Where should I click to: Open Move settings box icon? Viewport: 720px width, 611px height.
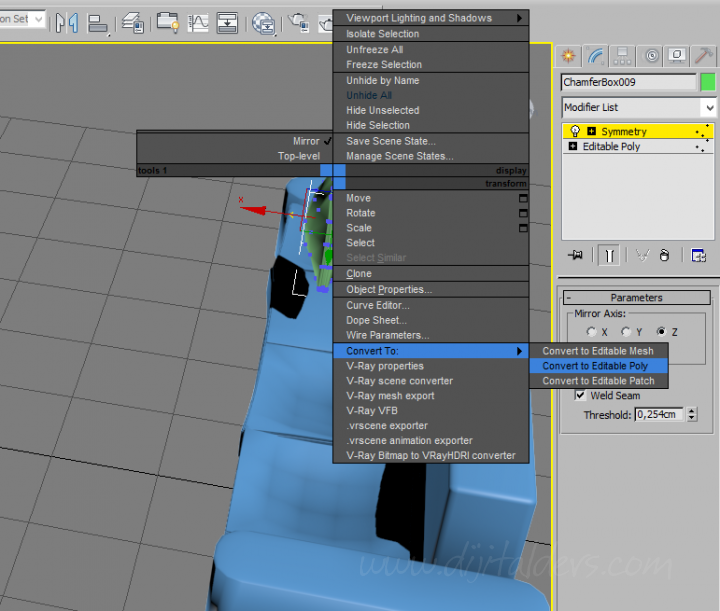coord(523,198)
